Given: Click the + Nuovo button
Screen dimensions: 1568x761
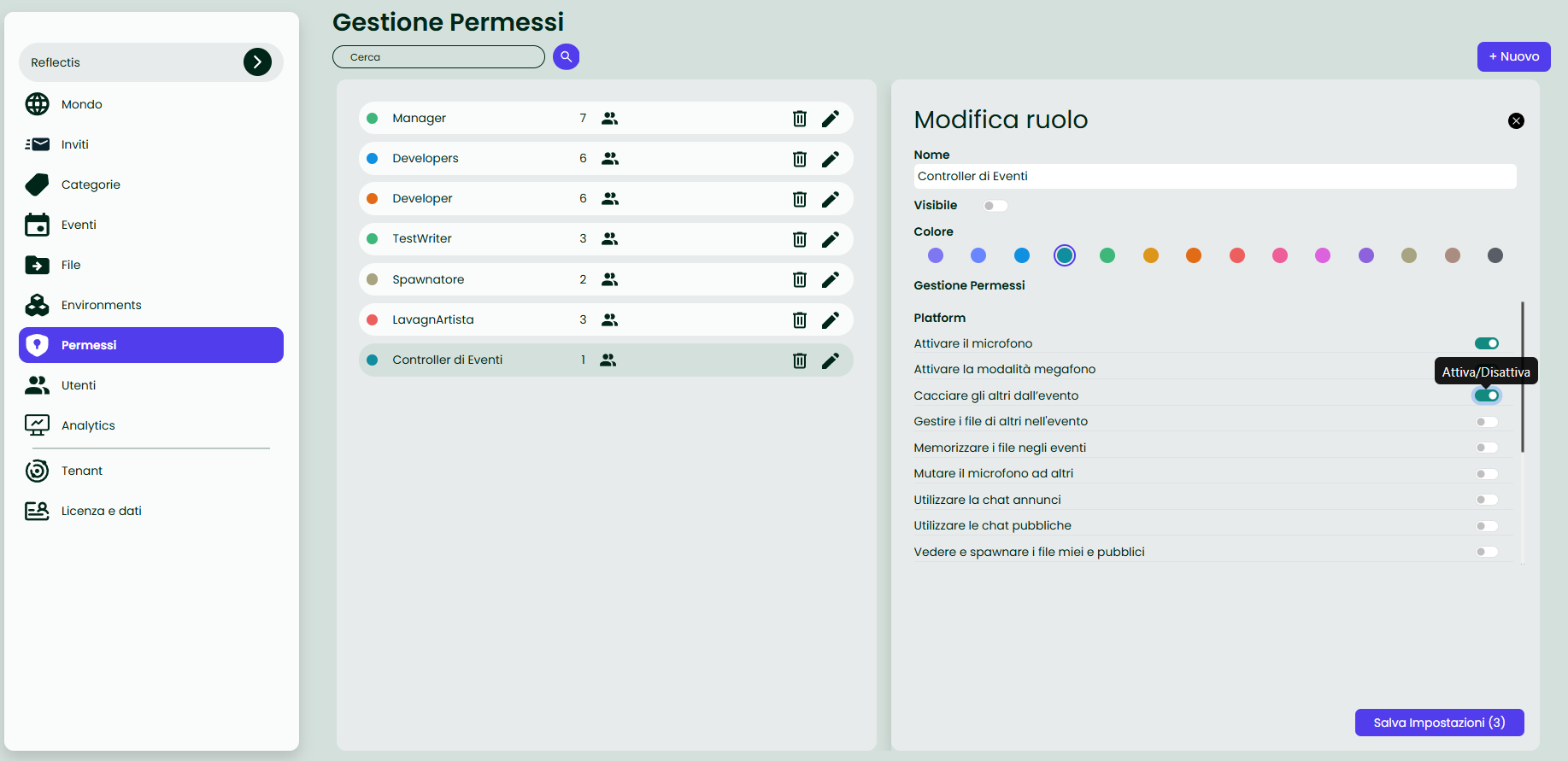Looking at the screenshot, I should pos(1513,57).
